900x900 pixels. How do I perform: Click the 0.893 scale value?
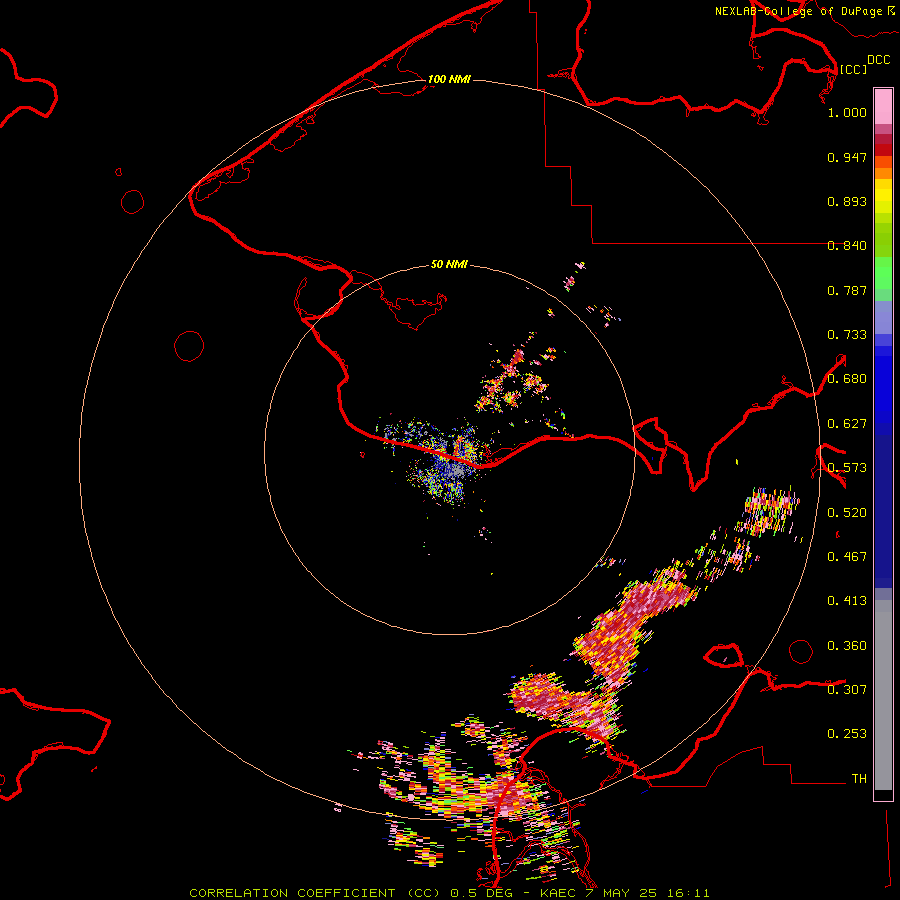pyautogui.click(x=847, y=201)
